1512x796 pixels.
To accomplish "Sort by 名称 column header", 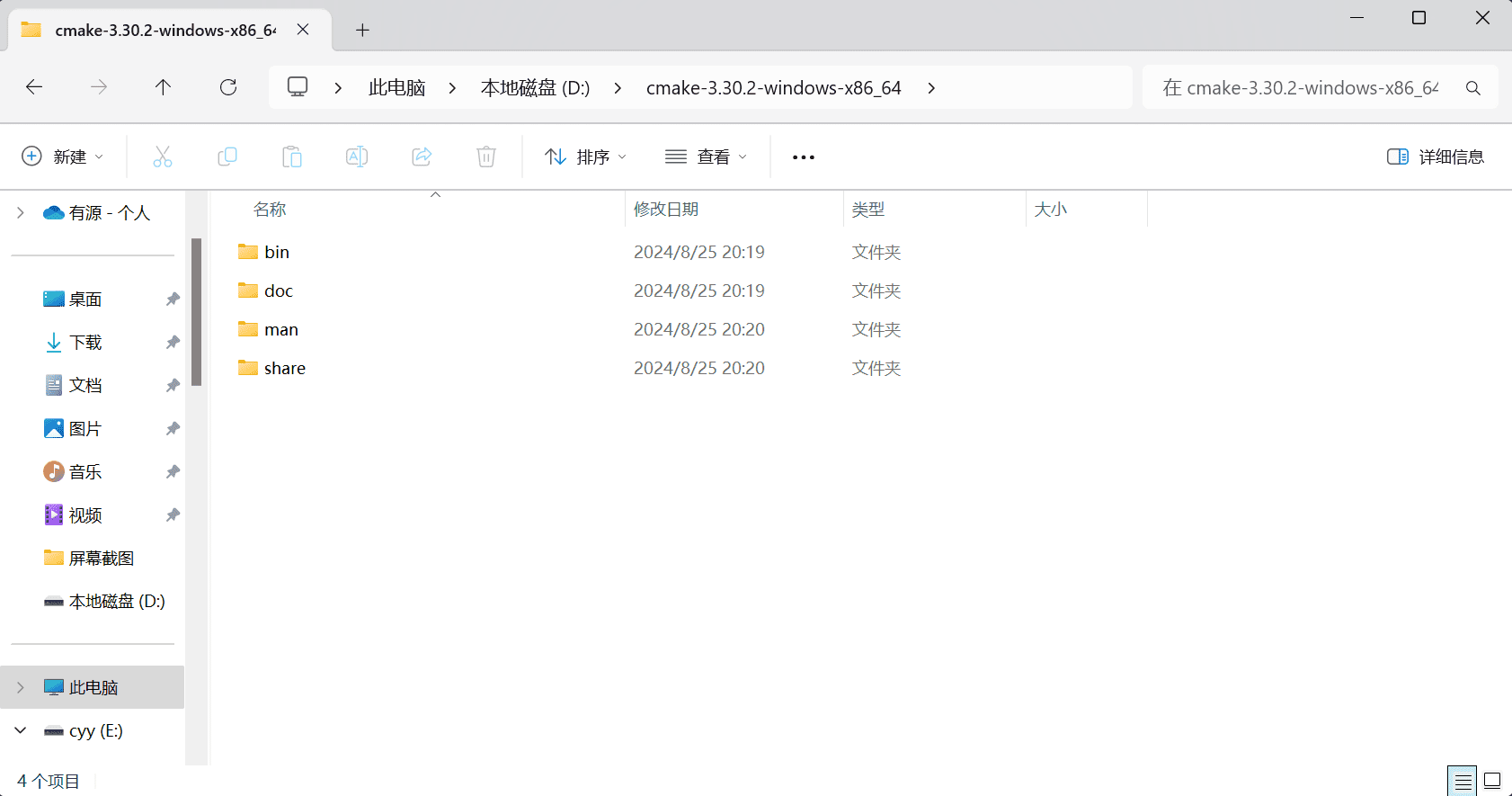I will (x=270, y=210).
